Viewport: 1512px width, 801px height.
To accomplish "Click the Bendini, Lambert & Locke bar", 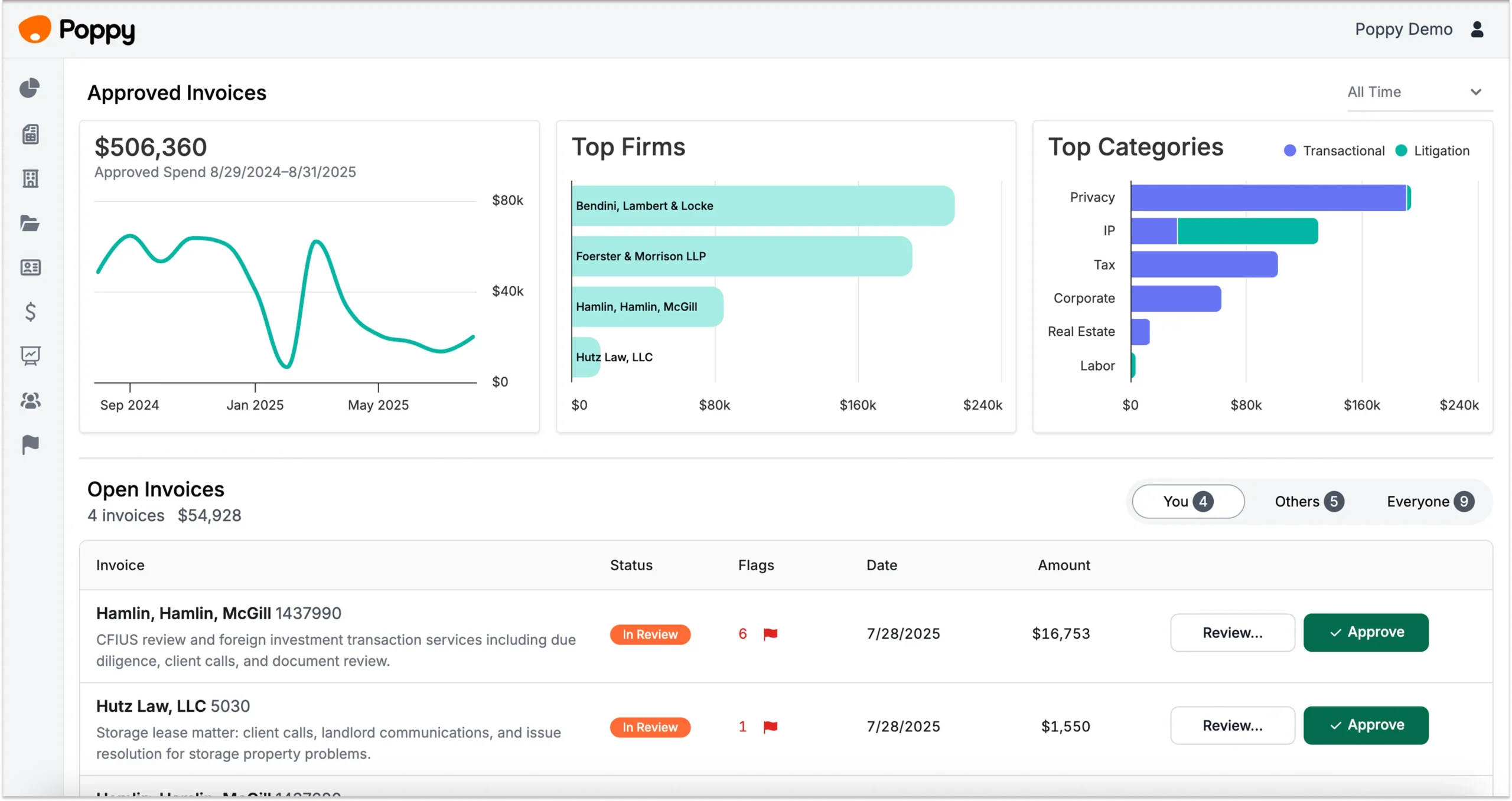I will pyautogui.click(x=762, y=206).
